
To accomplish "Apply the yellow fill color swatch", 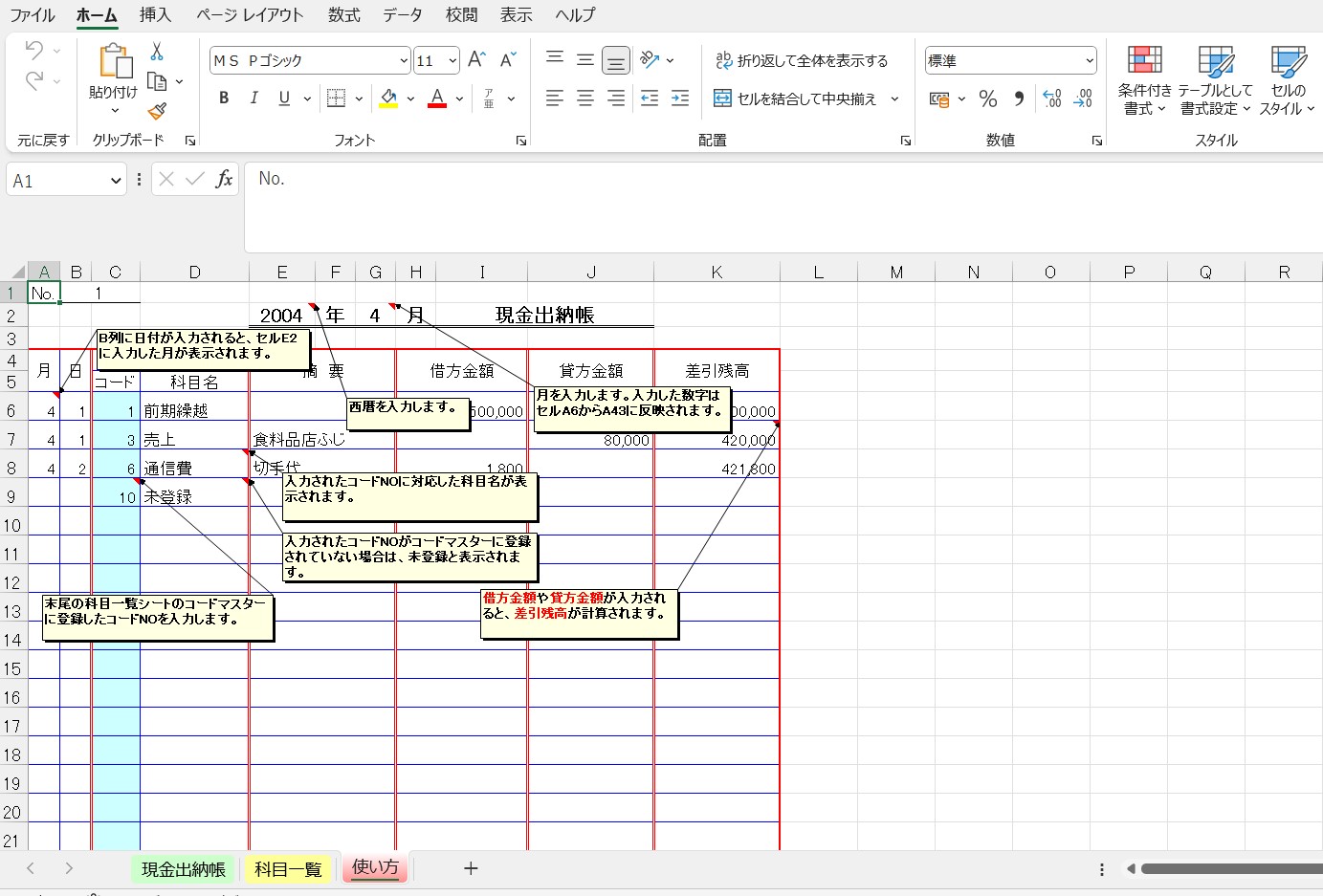I will (388, 98).
